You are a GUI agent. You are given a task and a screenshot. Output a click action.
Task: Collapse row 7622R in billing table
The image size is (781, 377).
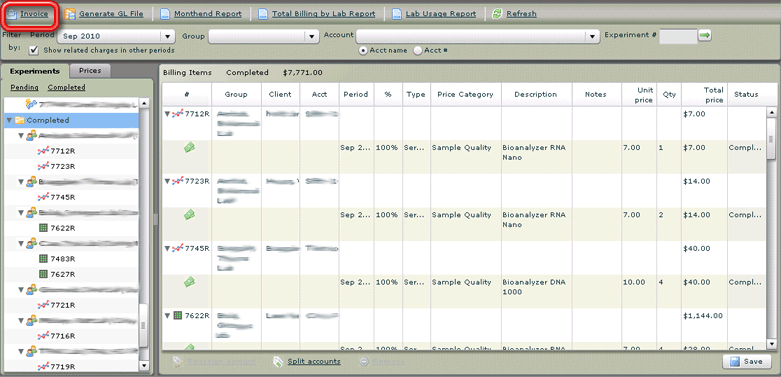(167, 316)
